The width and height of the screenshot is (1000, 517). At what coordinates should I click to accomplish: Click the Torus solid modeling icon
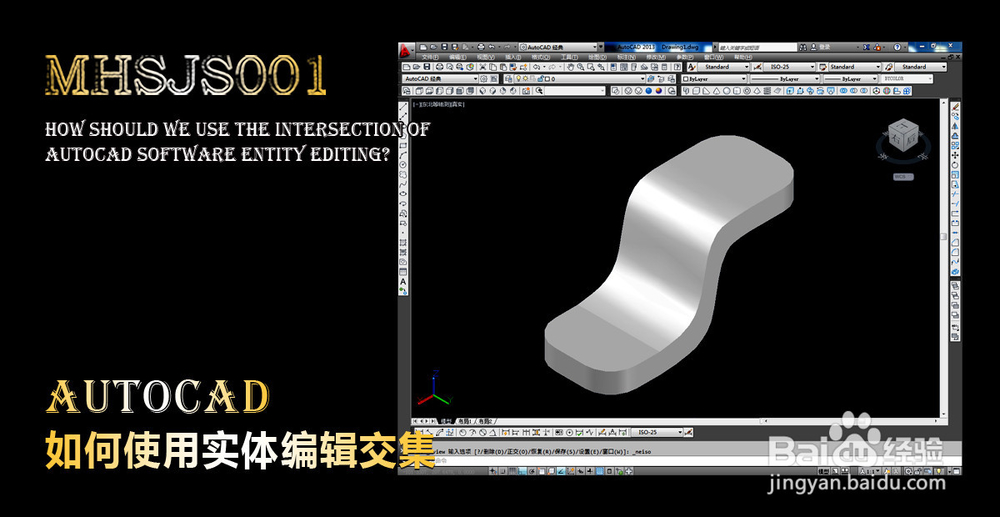pyautogui.click(x=747, y=91)
